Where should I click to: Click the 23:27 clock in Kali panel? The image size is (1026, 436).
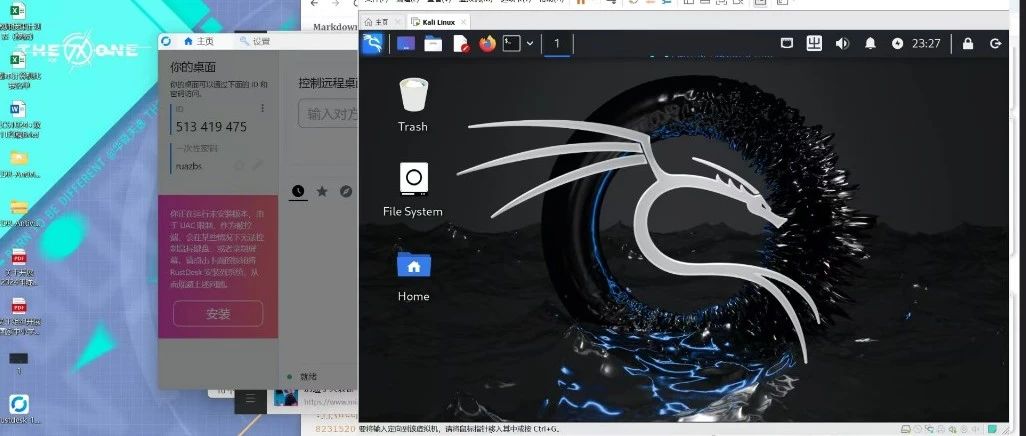(926, 44)
